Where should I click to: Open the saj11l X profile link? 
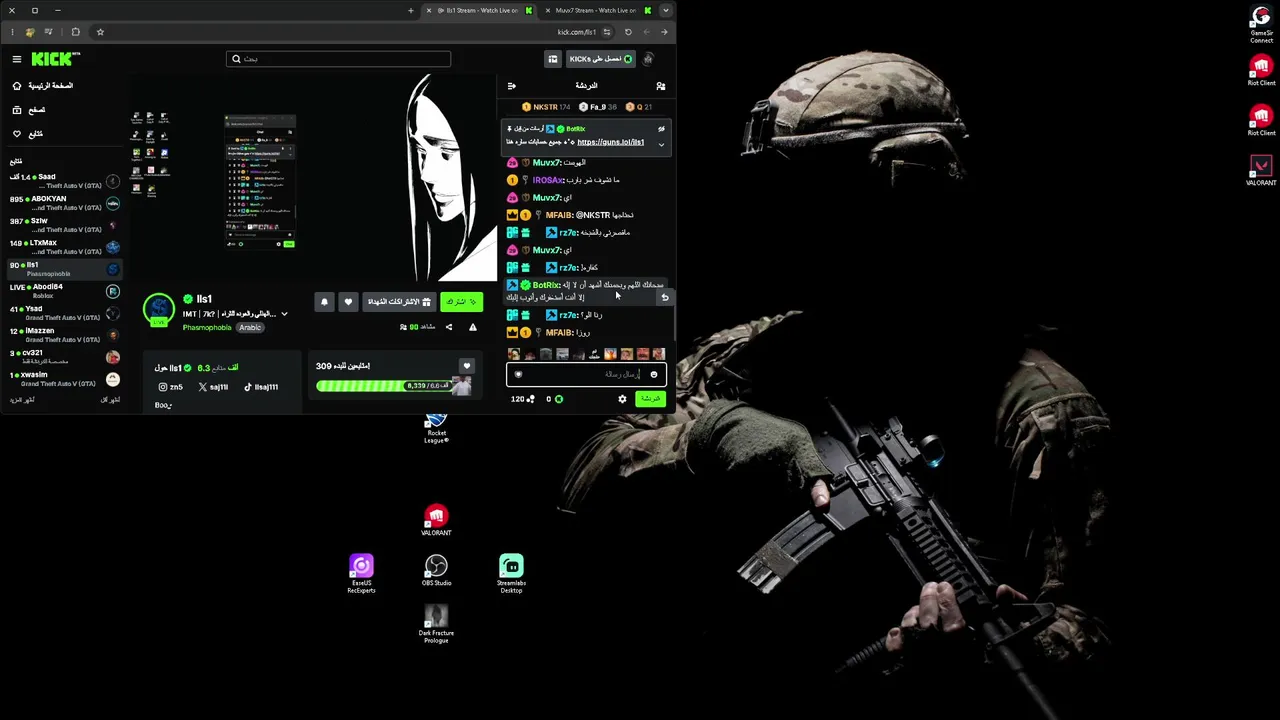(213, 387)
